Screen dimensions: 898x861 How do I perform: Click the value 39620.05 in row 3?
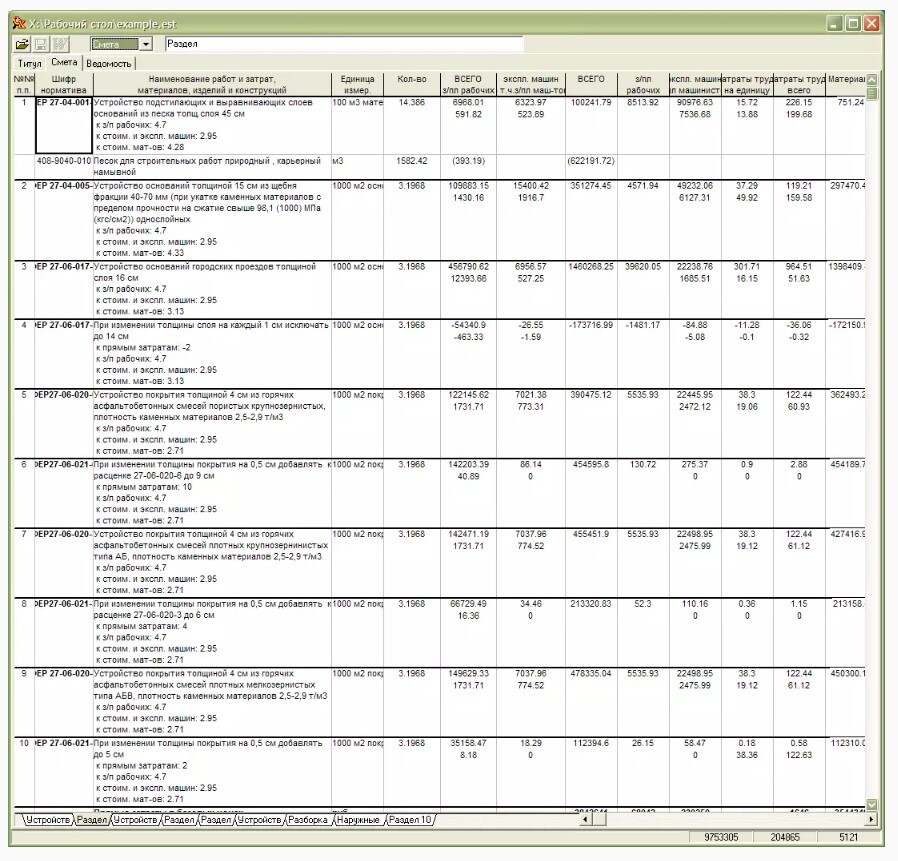coord(643,266)
